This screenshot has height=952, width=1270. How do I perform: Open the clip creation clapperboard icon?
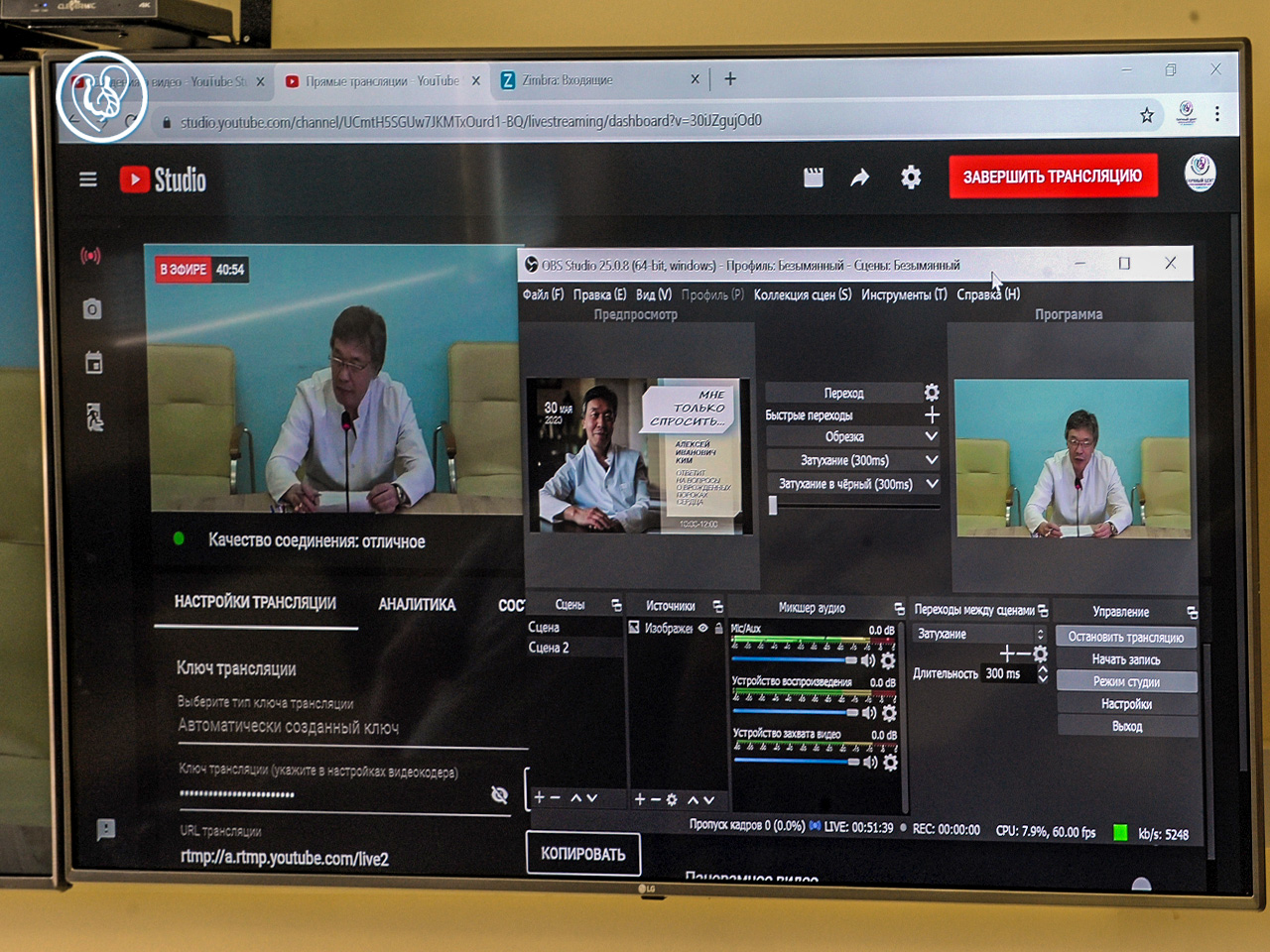click(813, 178)
